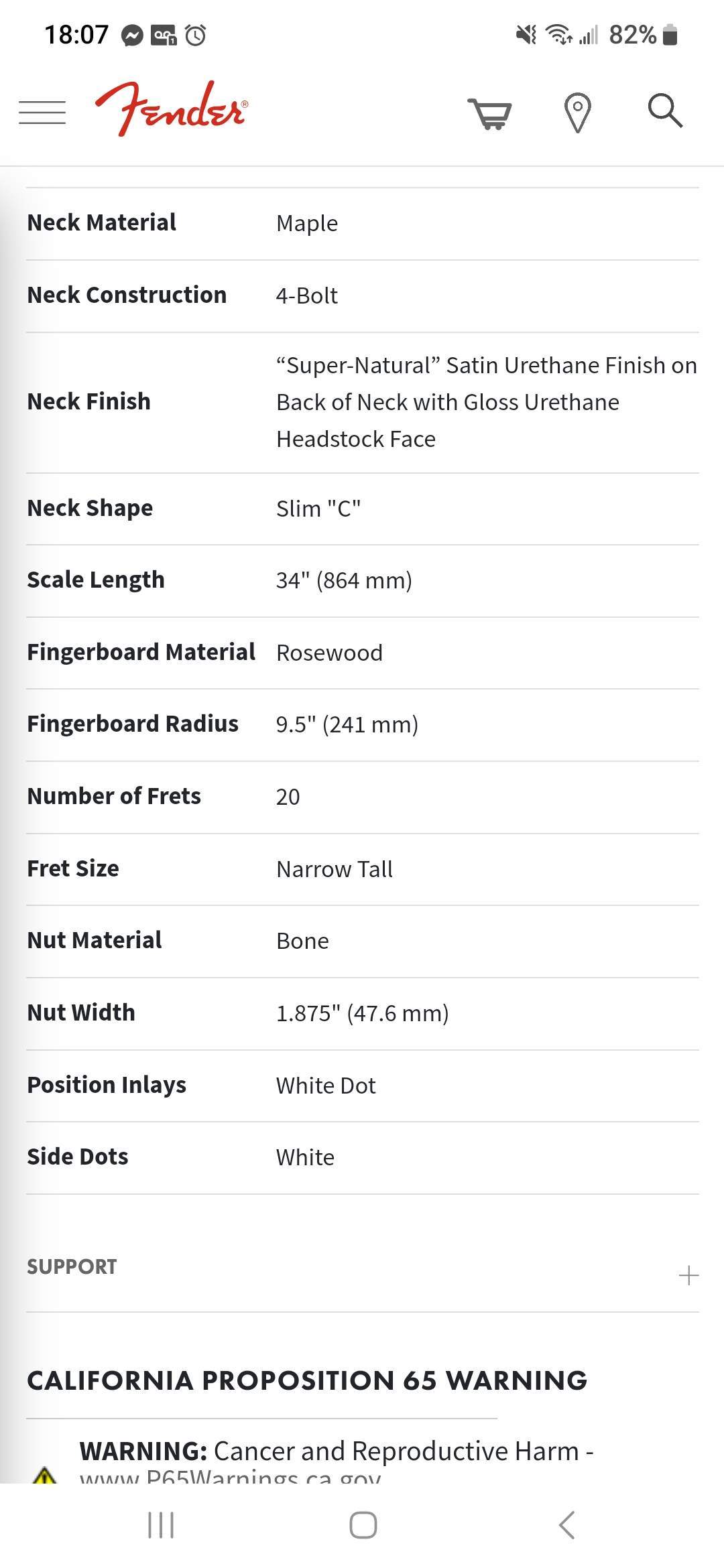Viewport: 724px width, 1568px height.
Task: Tap the alarm icon in status bar
Action: (x=195, y=35)
